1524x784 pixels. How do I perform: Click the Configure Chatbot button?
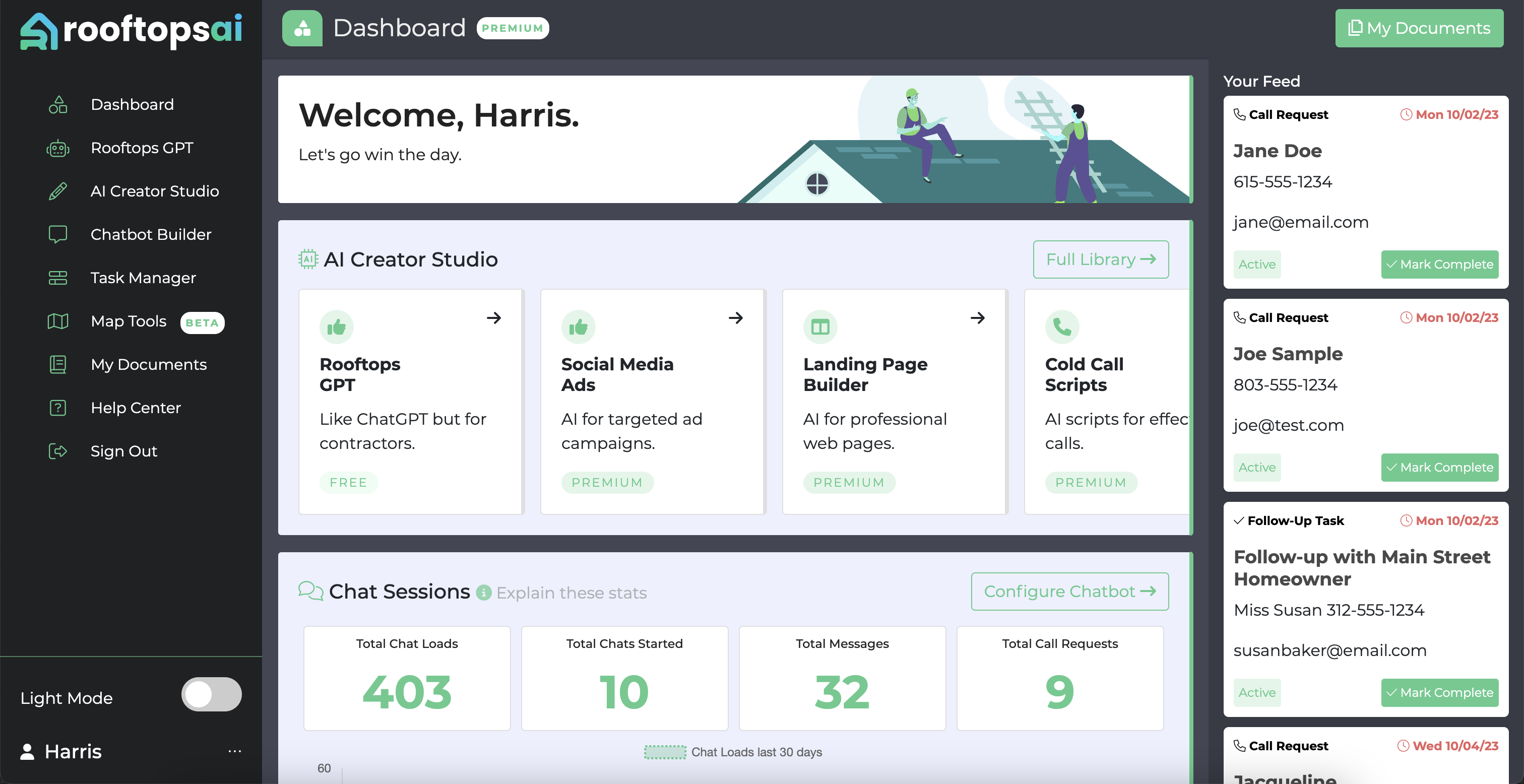click(1069, 591)
